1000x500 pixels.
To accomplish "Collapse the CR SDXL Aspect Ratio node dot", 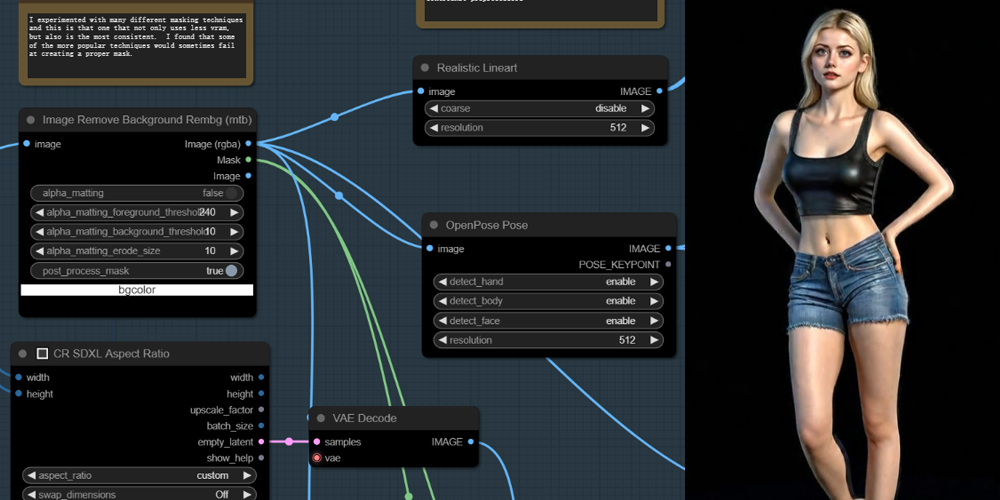I will (23, 353).
